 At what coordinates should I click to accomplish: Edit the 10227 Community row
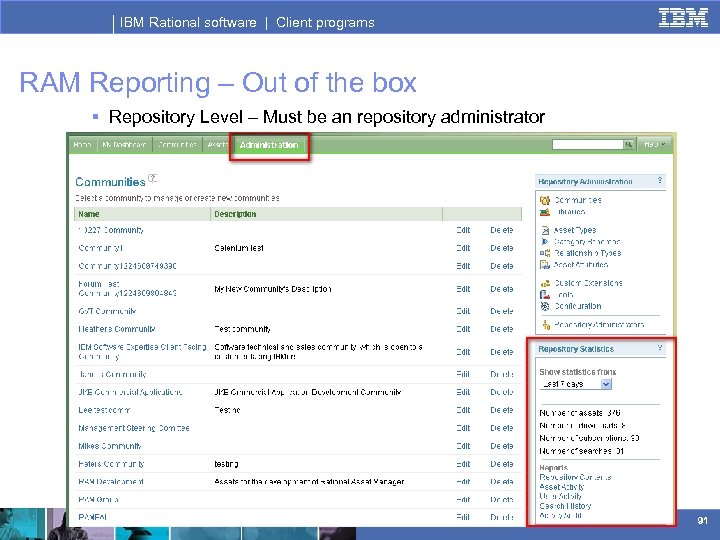(463, 230)
